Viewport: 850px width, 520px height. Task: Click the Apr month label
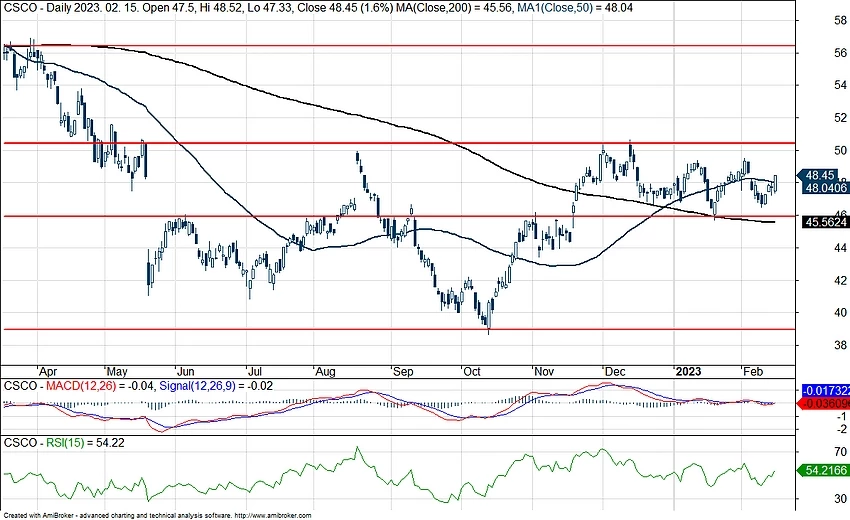48,372
